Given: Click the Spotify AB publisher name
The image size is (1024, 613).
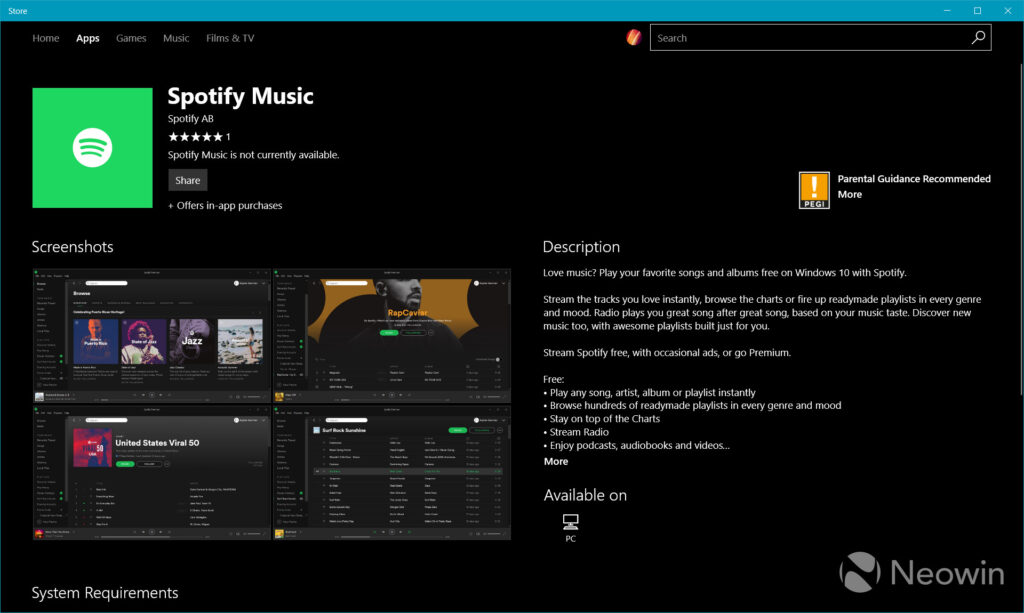Looking at the screenshot, I should tap(191, 119).
